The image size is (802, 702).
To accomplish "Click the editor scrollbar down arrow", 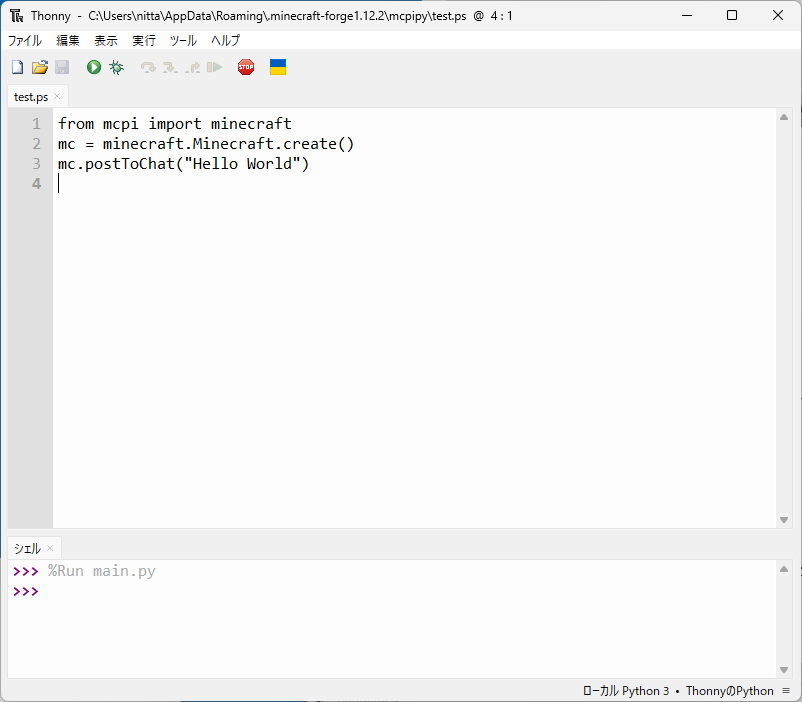I will pyautogui.click(x=784, y=519).
